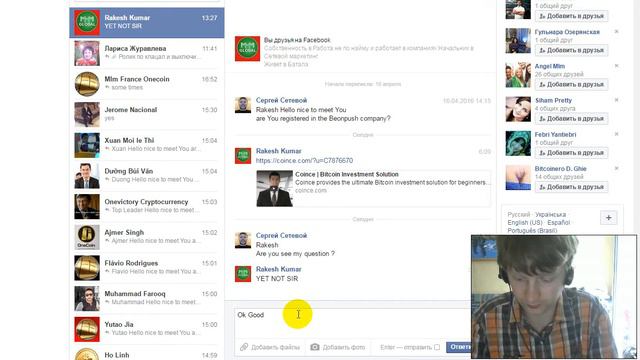Viewport: 640px width, 360px height.
Task: Click Yutao Jia red avatar
Action: click(87, 329)
